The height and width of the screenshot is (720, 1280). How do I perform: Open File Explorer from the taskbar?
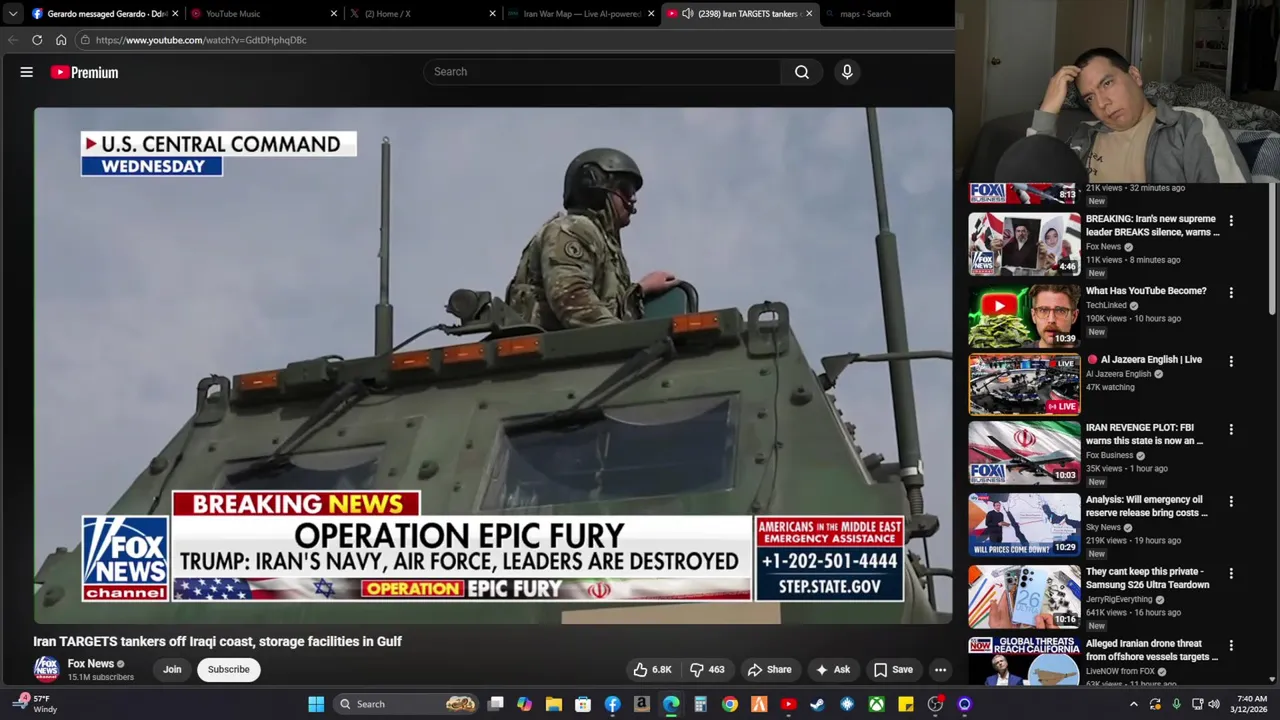tap(554, 704)
